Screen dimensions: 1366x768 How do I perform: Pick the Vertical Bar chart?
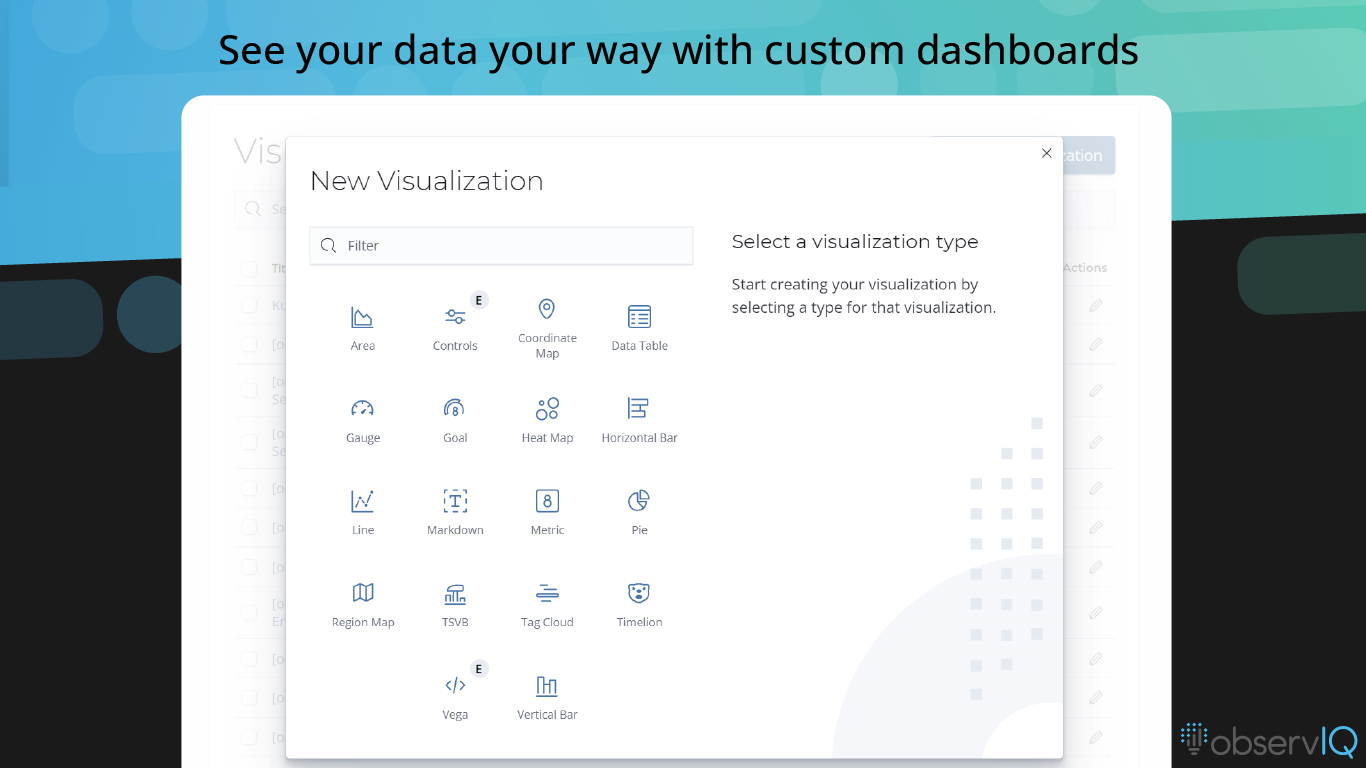tap(547, 694)
